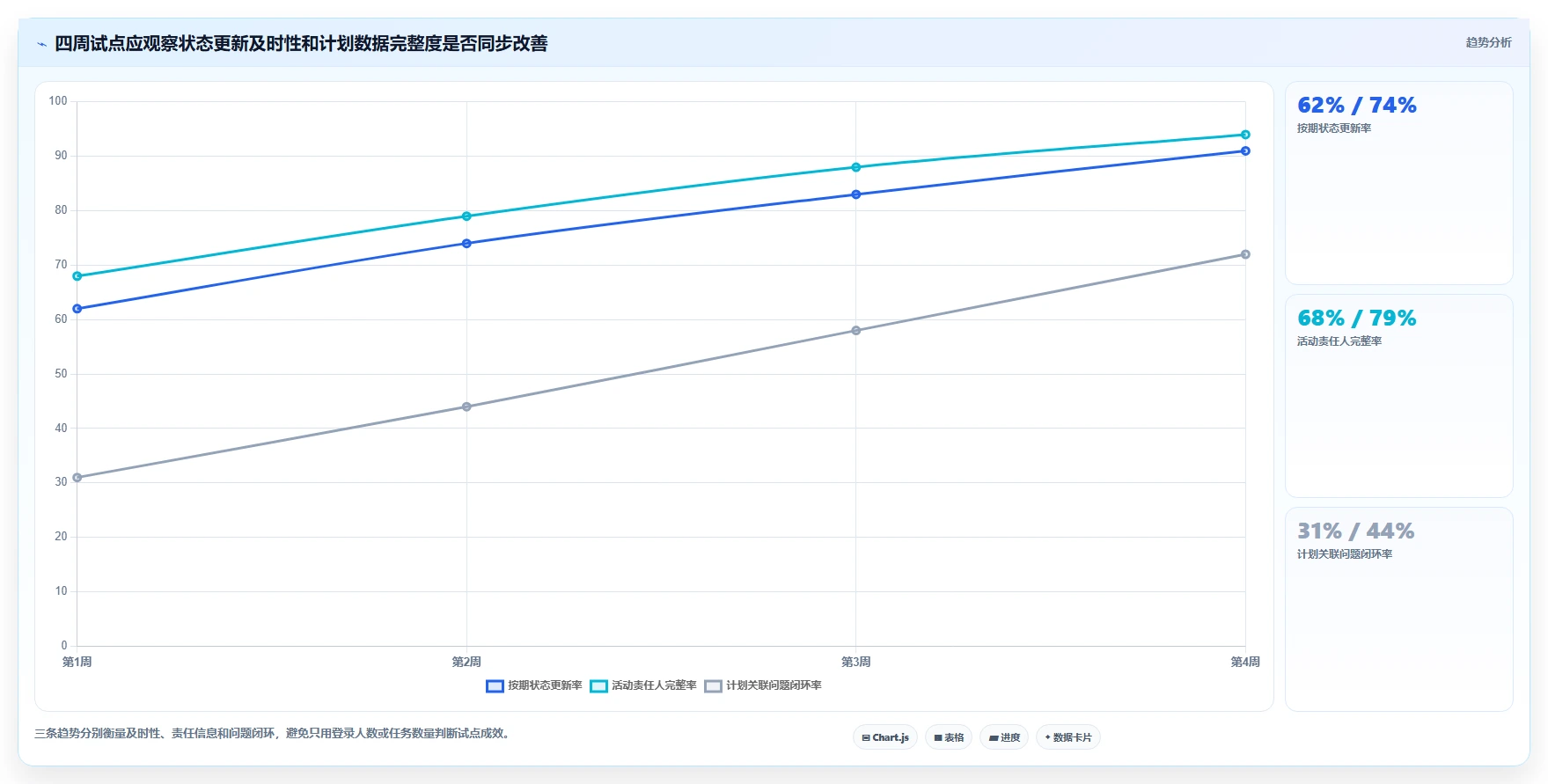Click the 第1周 x-axis label
The height and width of the screenshot is (784, 1548).
77,662
